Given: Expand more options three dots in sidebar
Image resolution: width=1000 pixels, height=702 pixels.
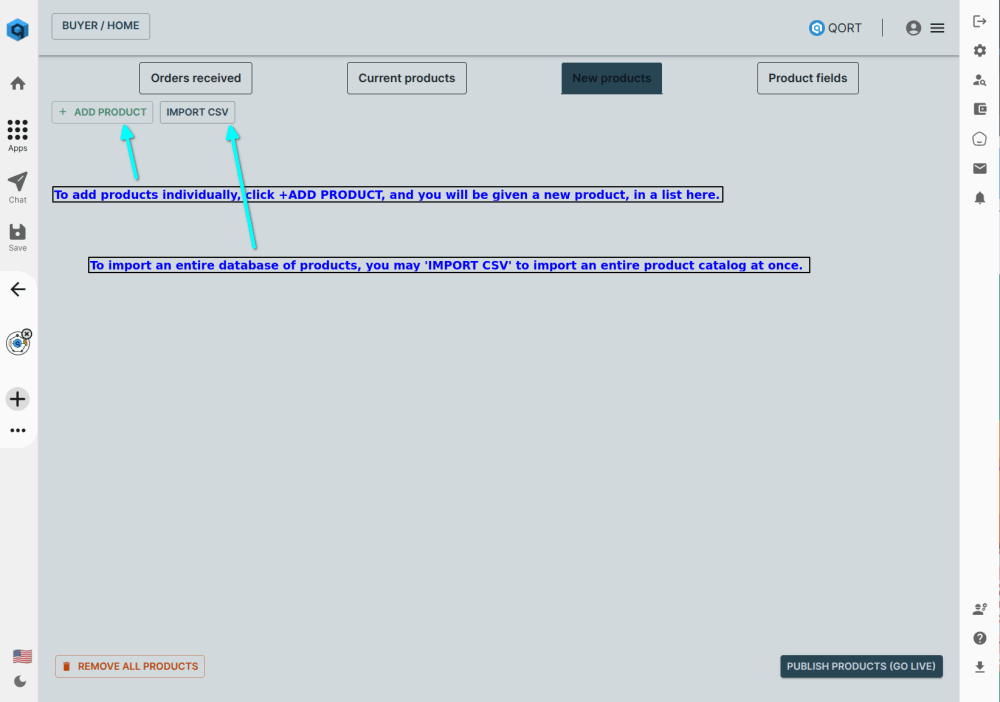Looking at the screenshot, I should point(17,431).
